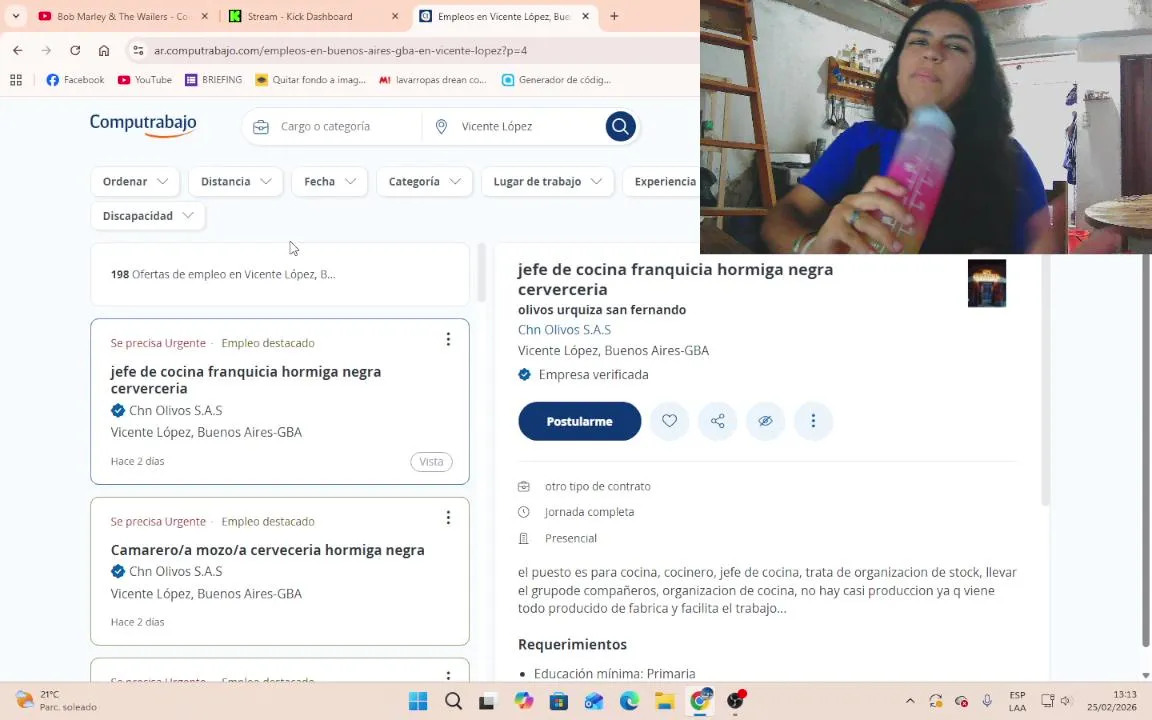Open YouTube bookmark
This screenshot has height=720, width=1152.
145,80
